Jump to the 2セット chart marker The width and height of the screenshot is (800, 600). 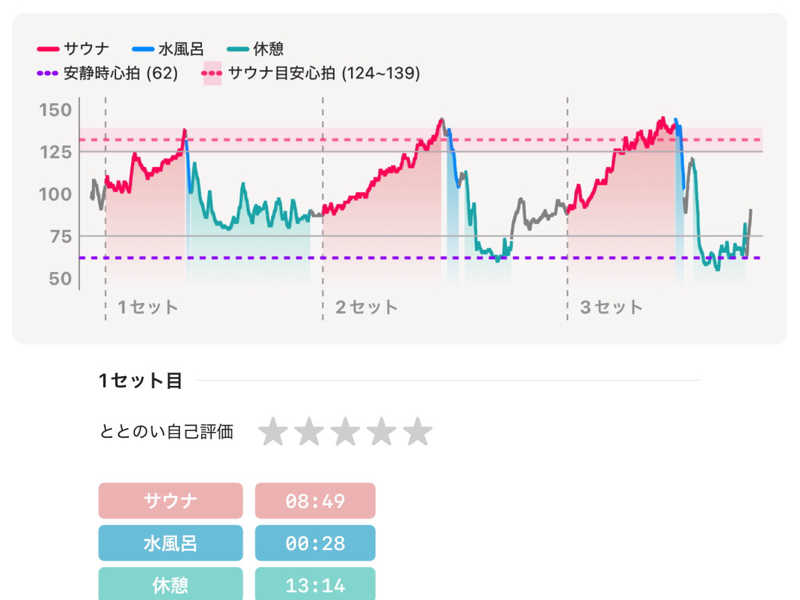pos(365,307)
